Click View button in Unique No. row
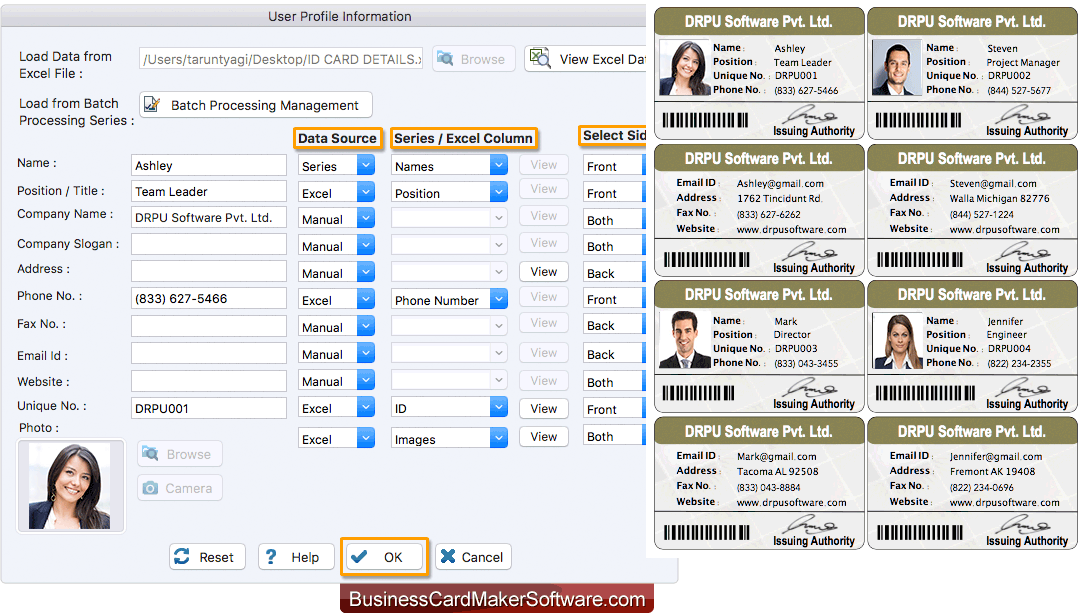This screenshot has height=613, width=1085. click(x=544, y=409)
